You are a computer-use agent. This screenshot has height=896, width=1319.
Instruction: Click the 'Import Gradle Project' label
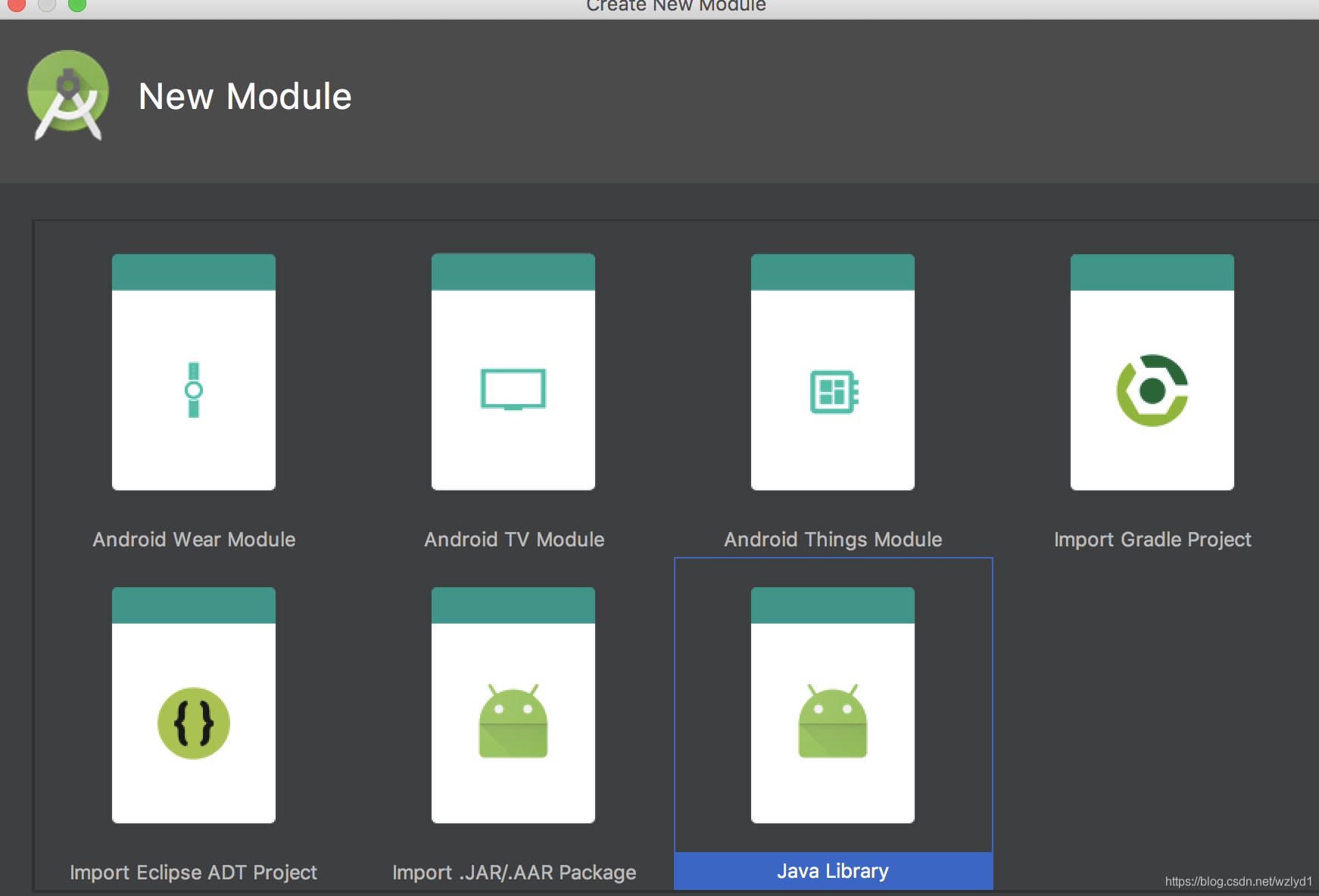[1152, 540]
